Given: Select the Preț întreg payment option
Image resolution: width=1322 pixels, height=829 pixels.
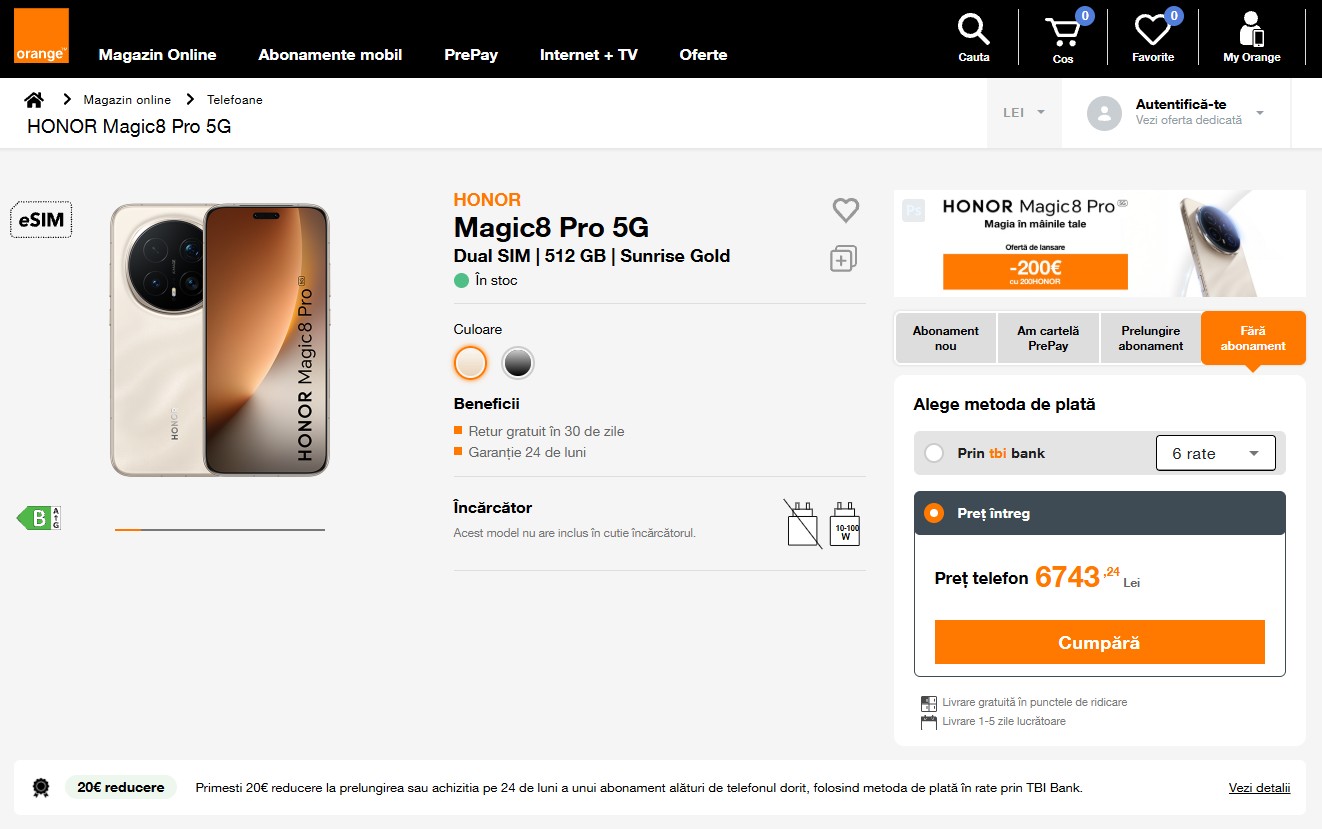Looking at the screenshot, I should coord(934,513).
